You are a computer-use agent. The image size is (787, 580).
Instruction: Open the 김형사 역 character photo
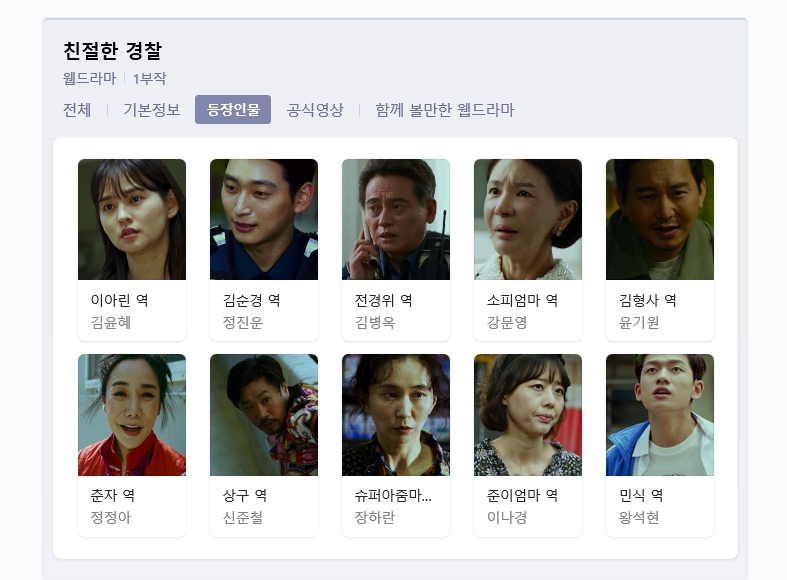point(660,219)
